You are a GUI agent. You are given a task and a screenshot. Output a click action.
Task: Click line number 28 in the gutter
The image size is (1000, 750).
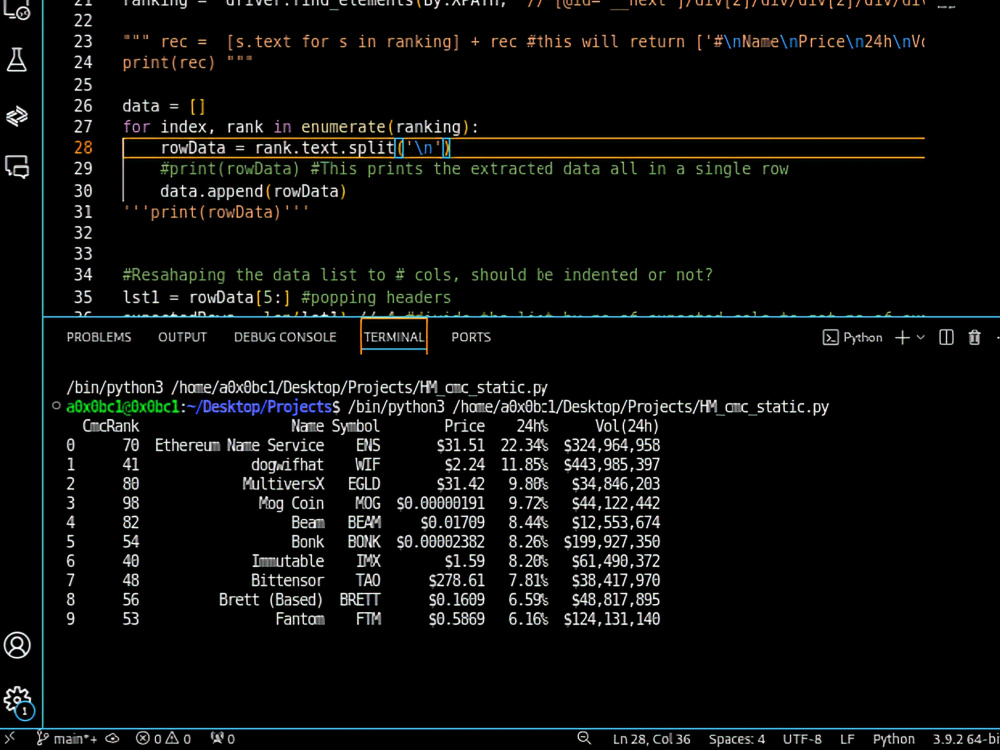point(83,148)
